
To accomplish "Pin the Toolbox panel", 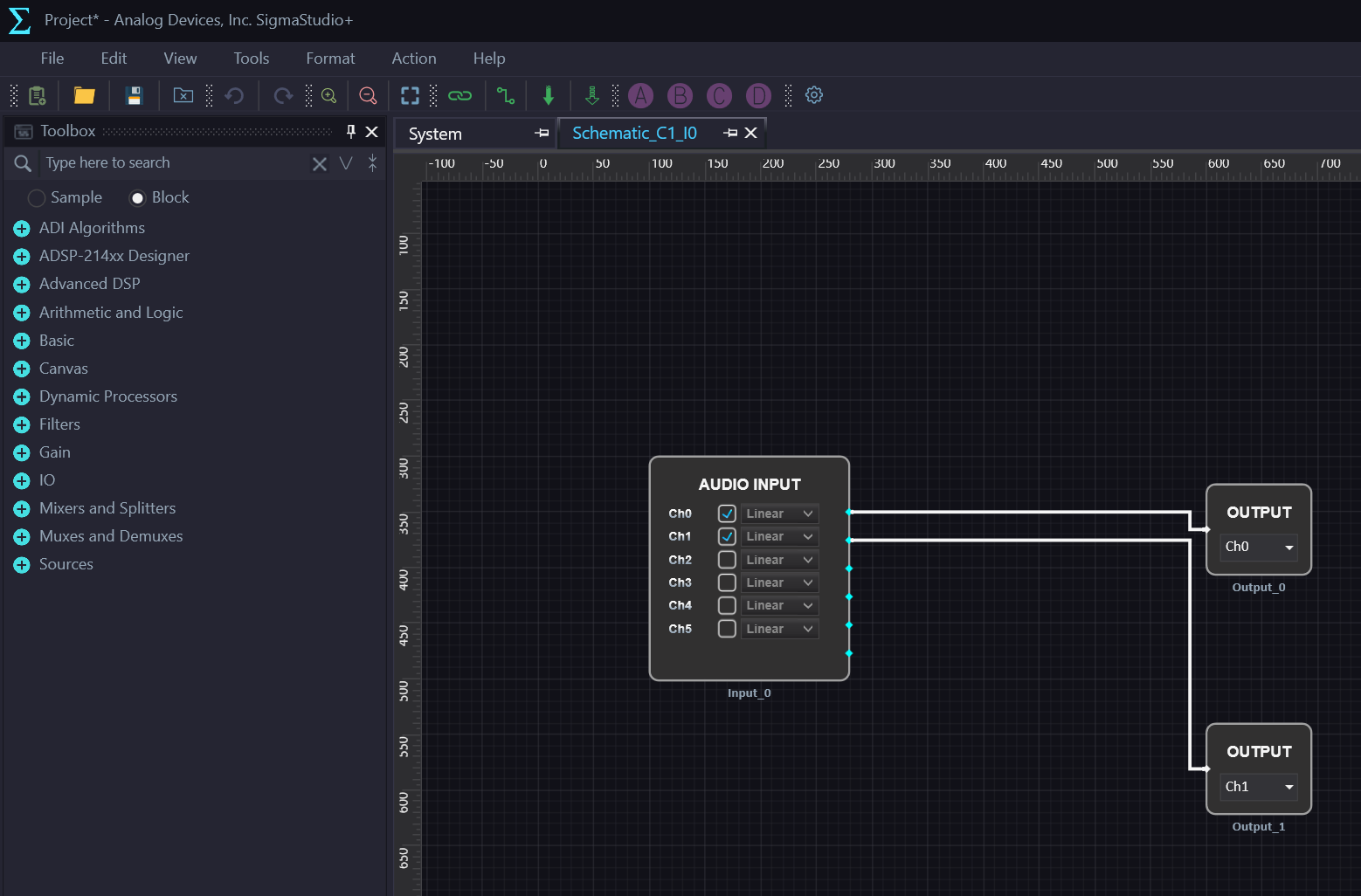I will tap(351, 131).
